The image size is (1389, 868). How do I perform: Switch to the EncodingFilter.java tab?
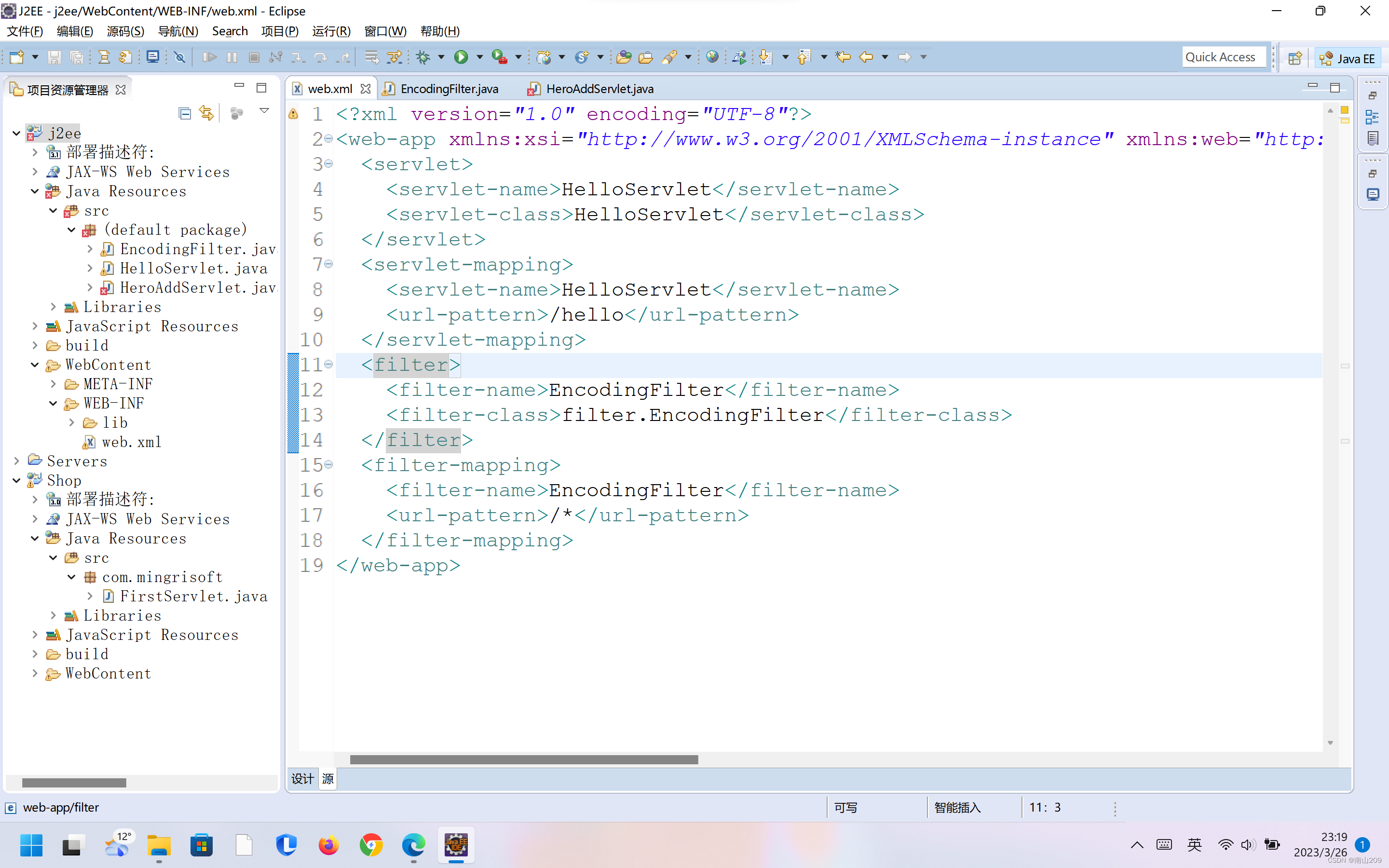click(x=449, y=89)
